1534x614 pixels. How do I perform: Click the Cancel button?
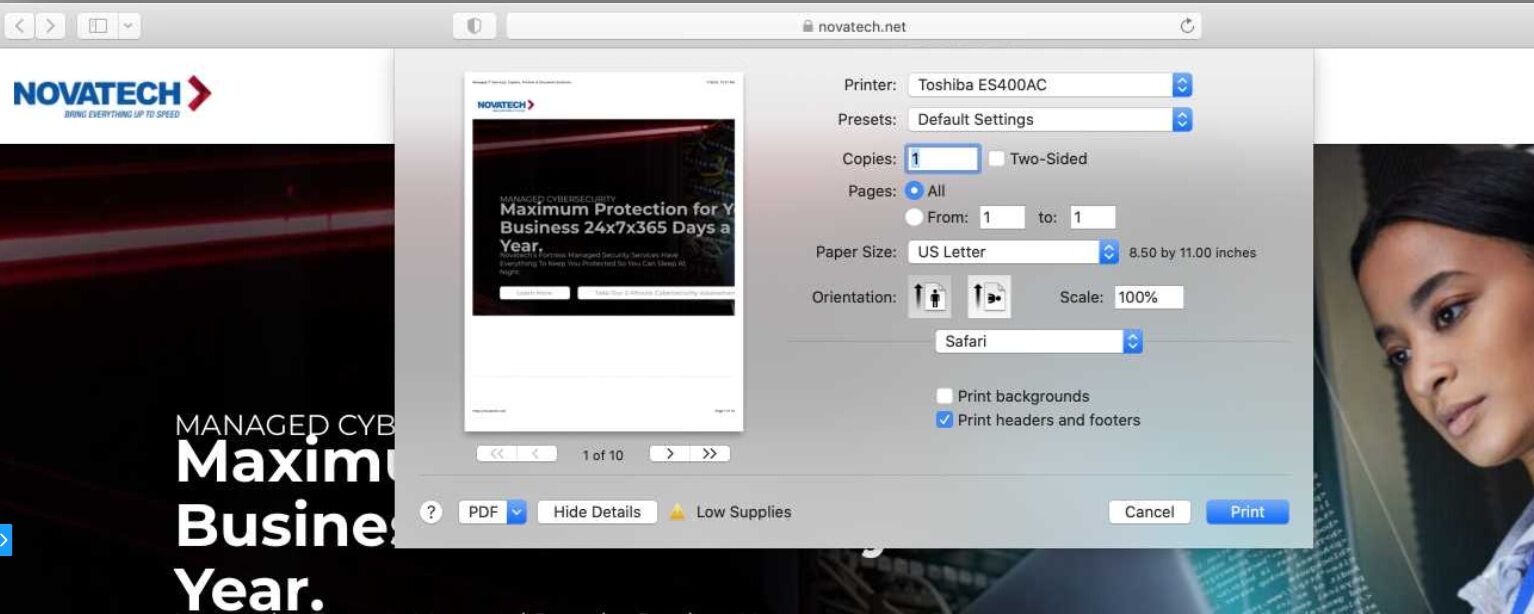point(1149,512)
